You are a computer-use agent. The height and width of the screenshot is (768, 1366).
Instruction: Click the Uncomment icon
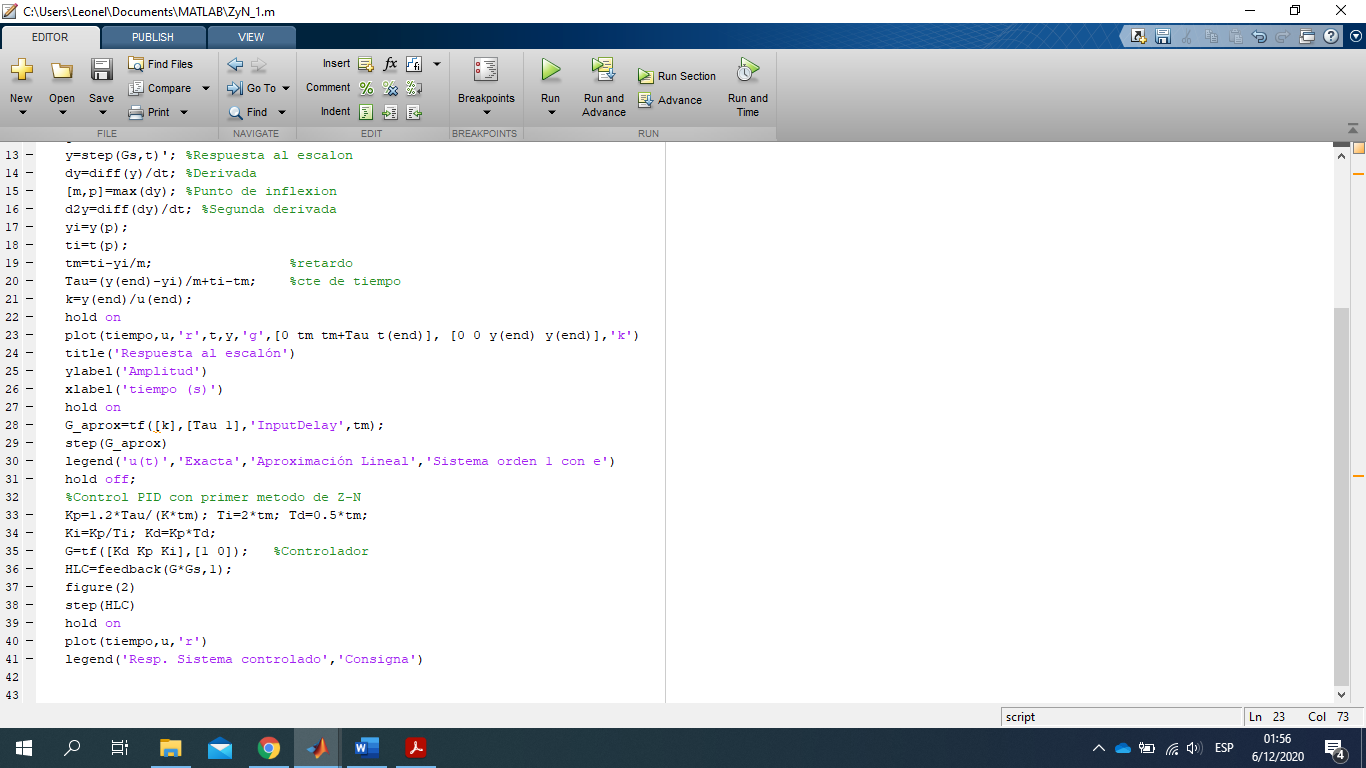(390, 88)
